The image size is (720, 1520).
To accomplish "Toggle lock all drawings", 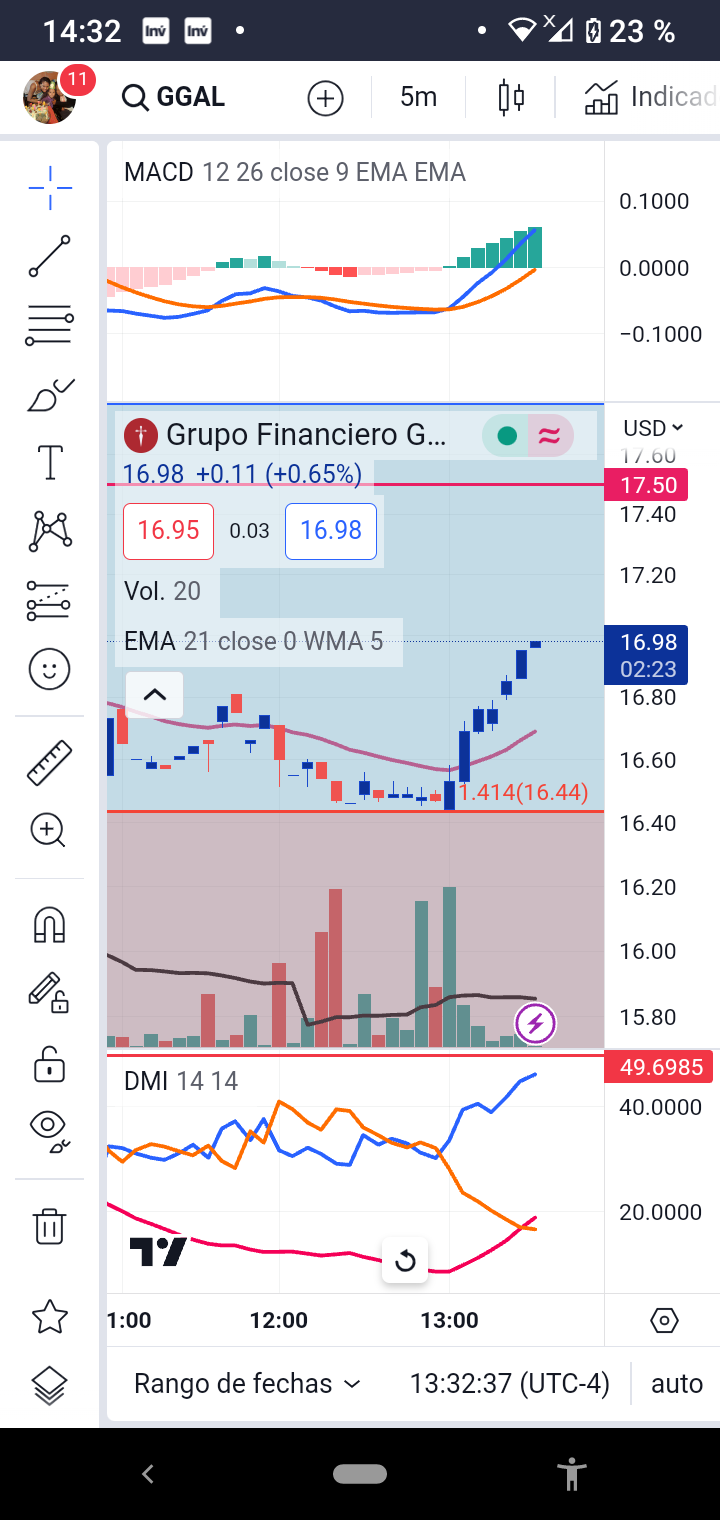I will (x=49, y=1065).
